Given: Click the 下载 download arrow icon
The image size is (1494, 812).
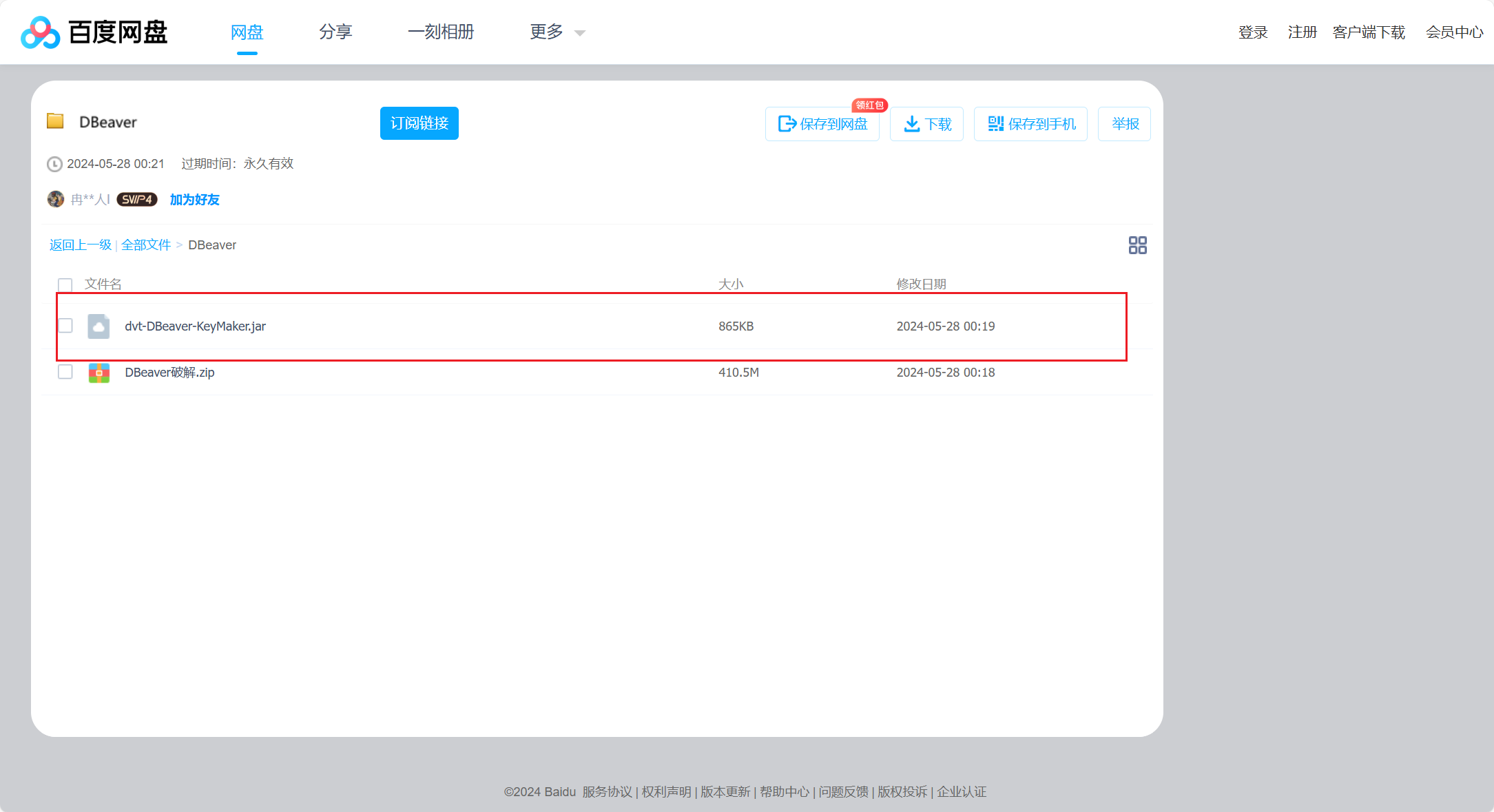Looking at the screenshot, I should tap(913, 124).
